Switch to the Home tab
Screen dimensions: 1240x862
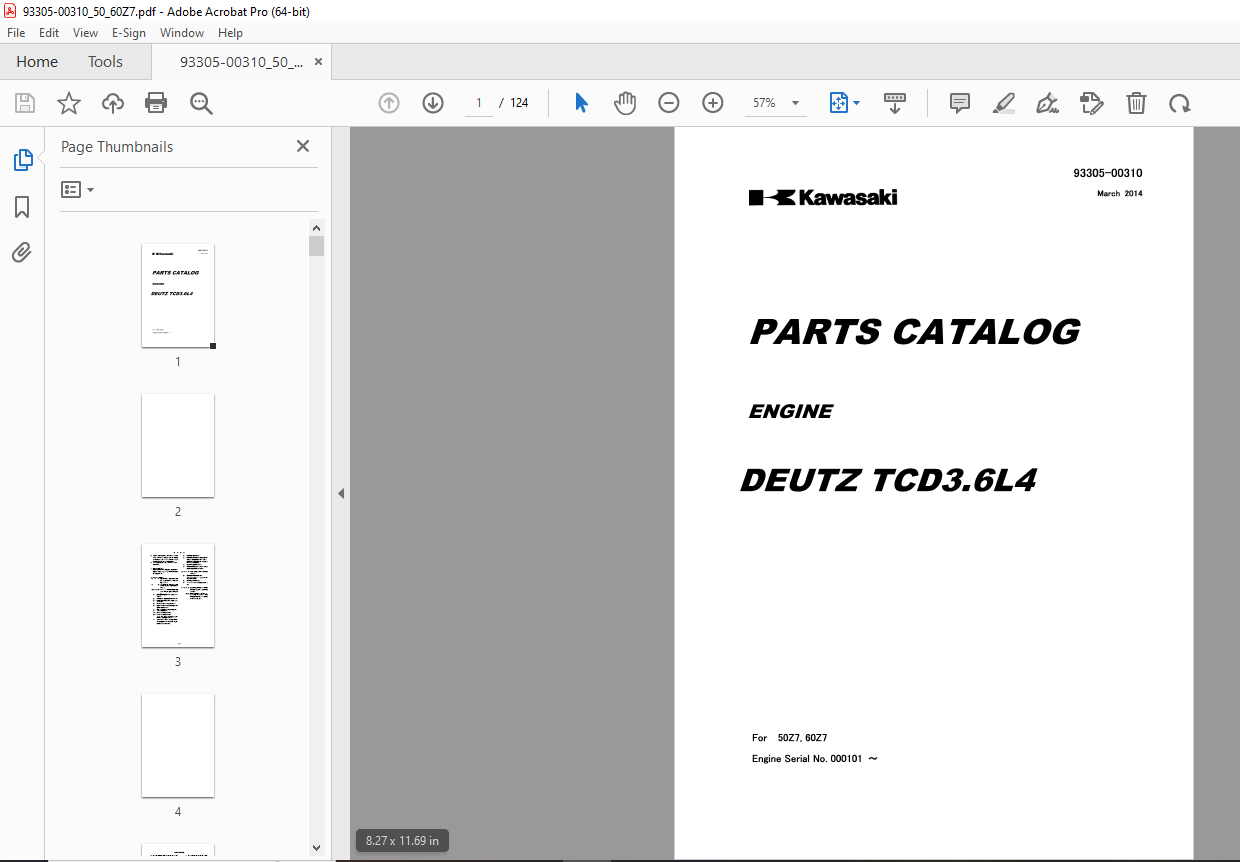coord(37,61)
